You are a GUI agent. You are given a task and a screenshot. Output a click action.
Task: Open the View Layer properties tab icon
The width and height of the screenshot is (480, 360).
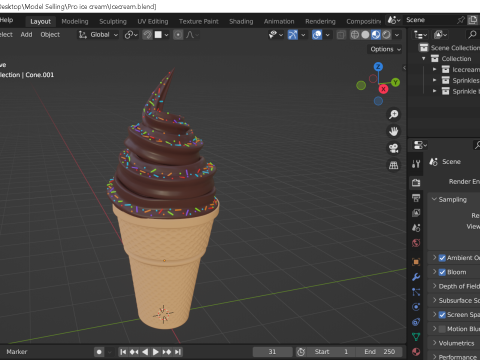[x=416, y=213]
